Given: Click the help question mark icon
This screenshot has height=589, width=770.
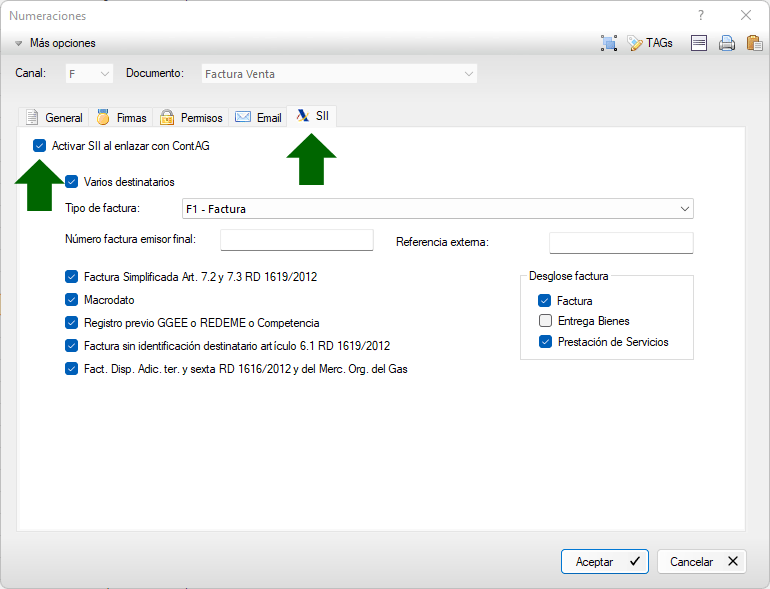Looking at the screenshot, I should click(x=701, y=15).
